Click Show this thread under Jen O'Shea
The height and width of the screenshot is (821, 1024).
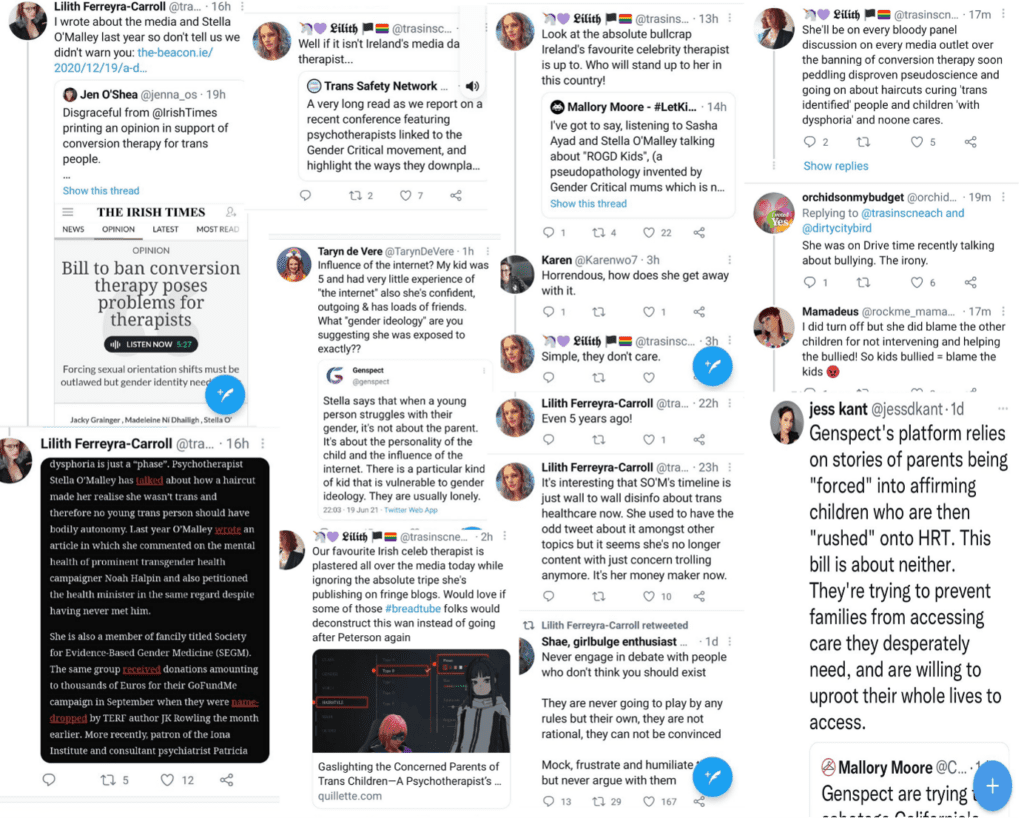pos(101,191)
